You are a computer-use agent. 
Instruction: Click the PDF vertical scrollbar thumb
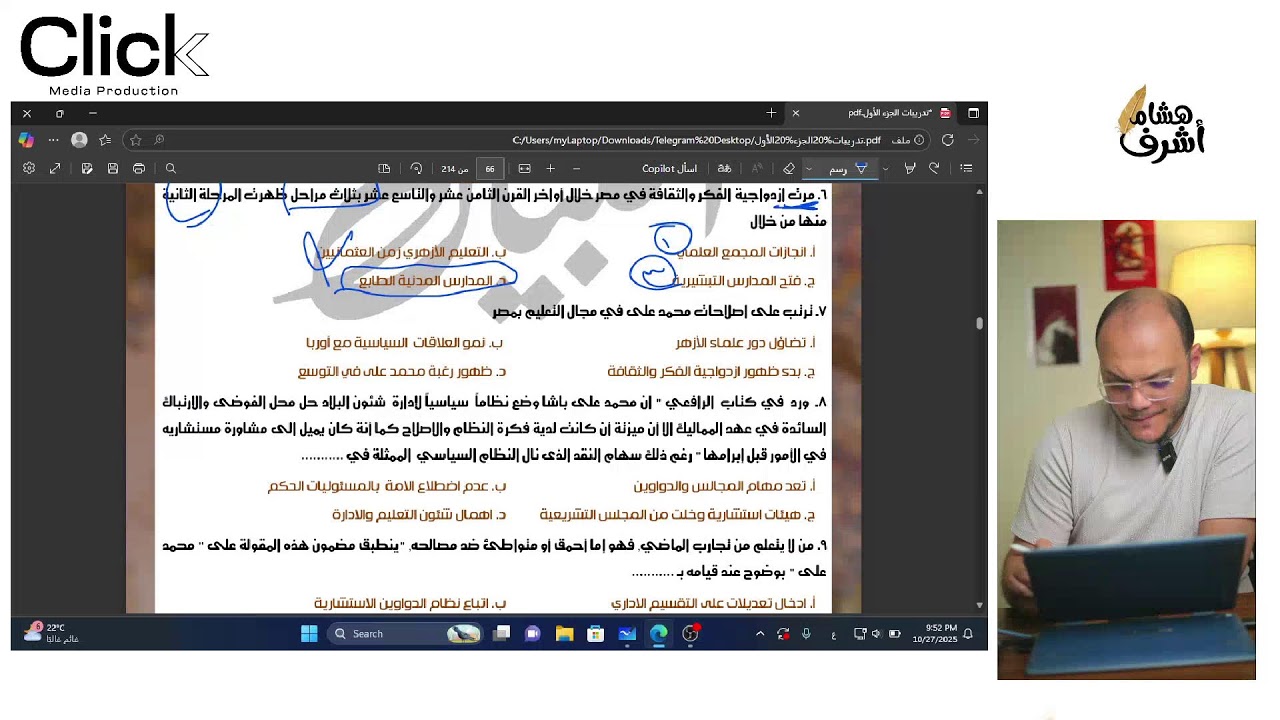tap(980, 323)
